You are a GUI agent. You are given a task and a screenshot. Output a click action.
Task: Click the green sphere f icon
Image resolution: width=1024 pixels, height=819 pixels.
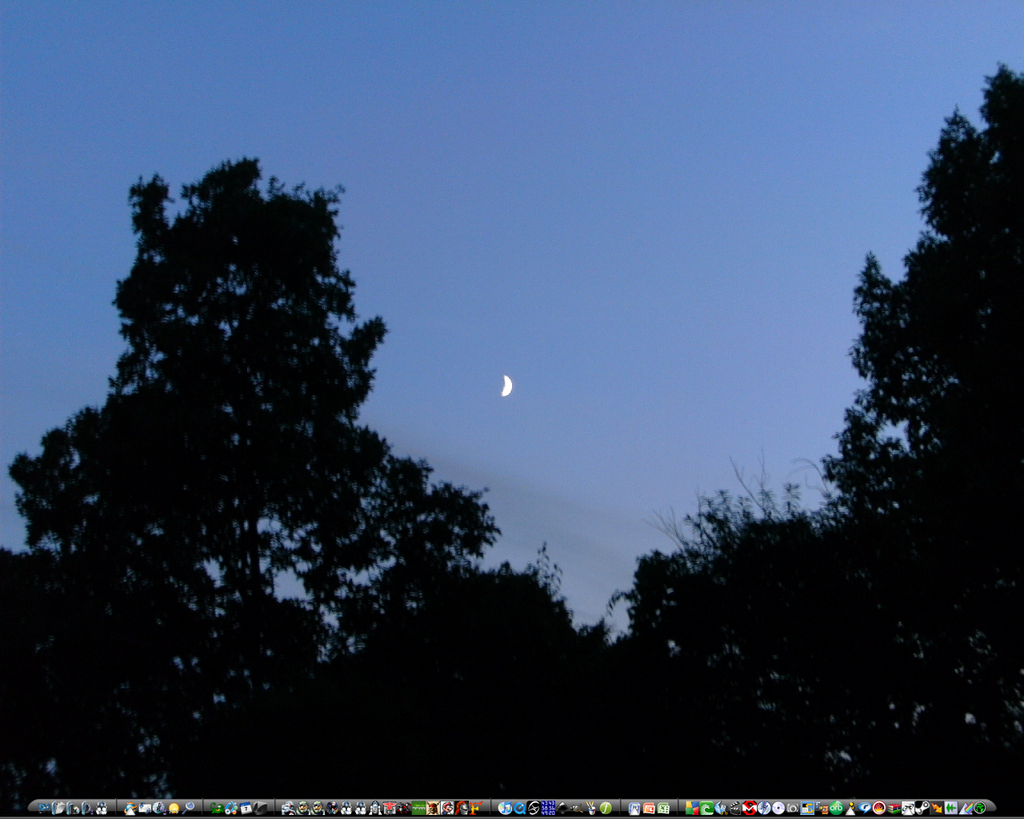click(x=605, y=808)
